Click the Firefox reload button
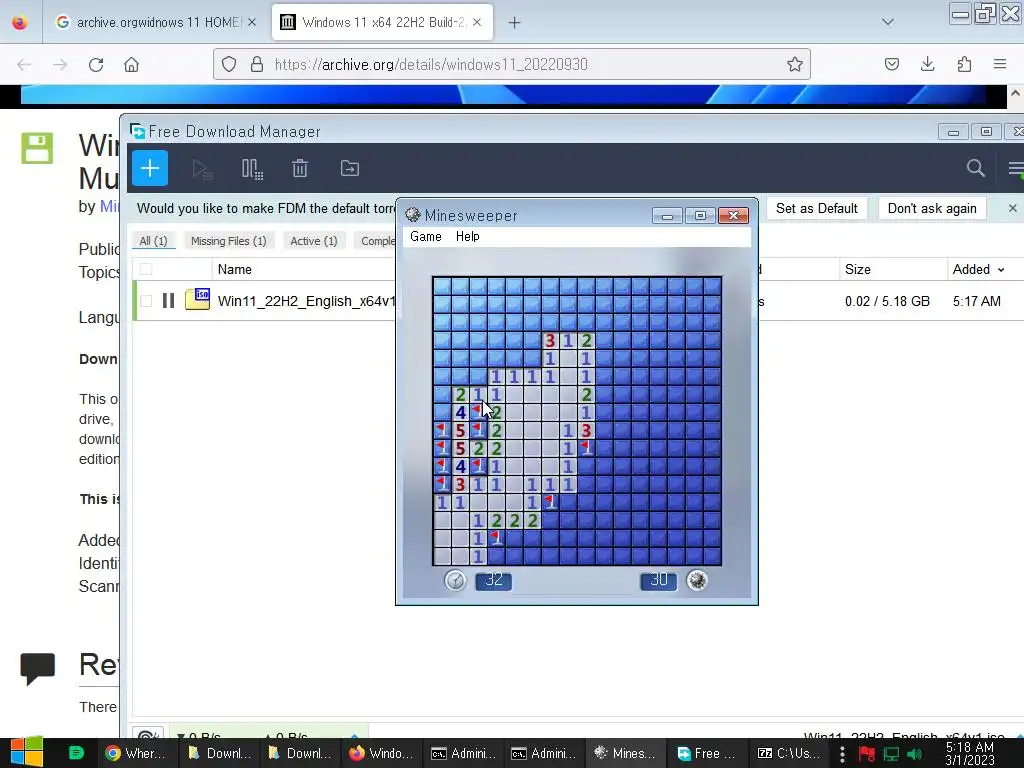 [x=96, y=65]
